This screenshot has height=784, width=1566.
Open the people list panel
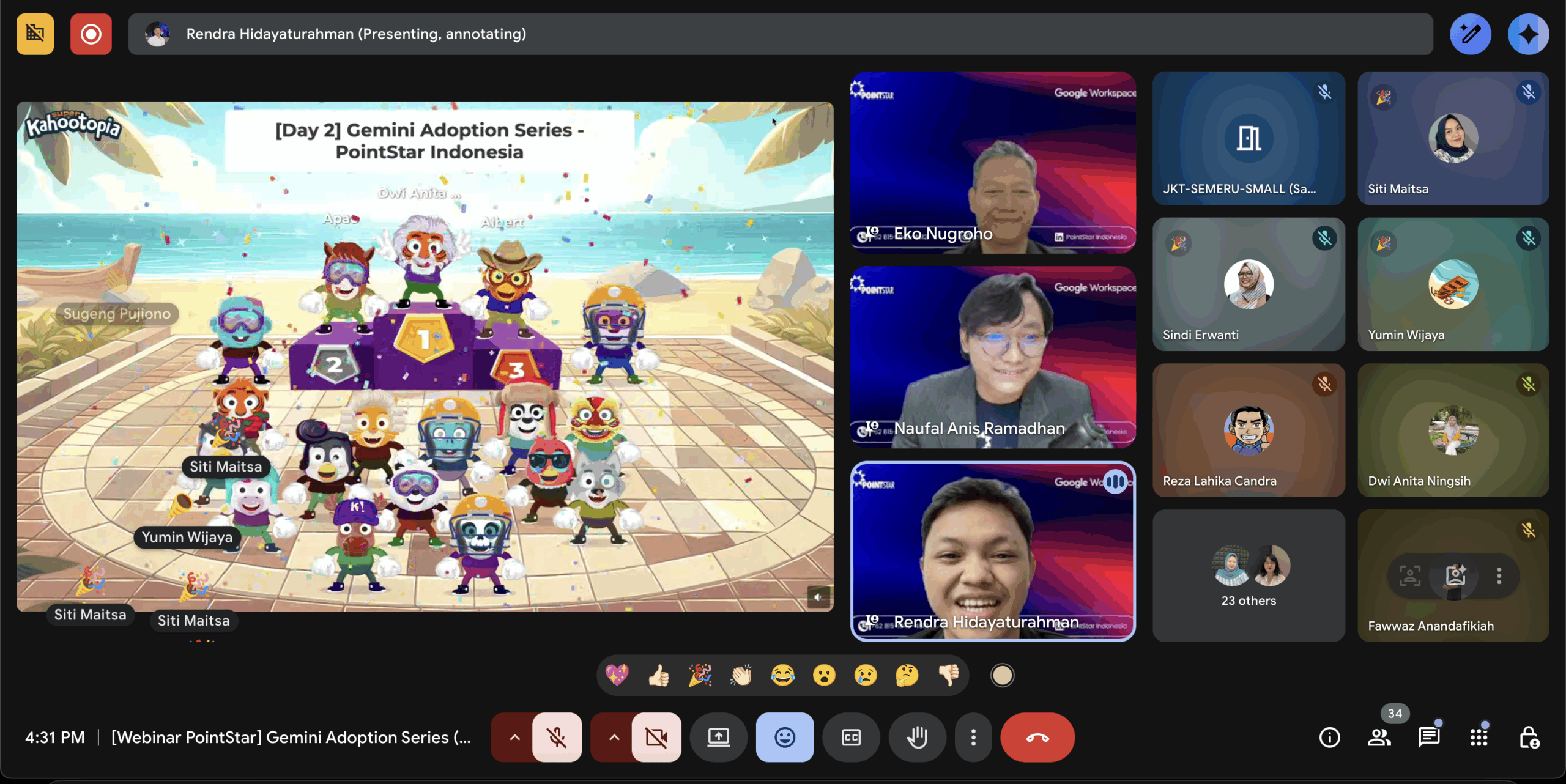(x=1379, y=737)
